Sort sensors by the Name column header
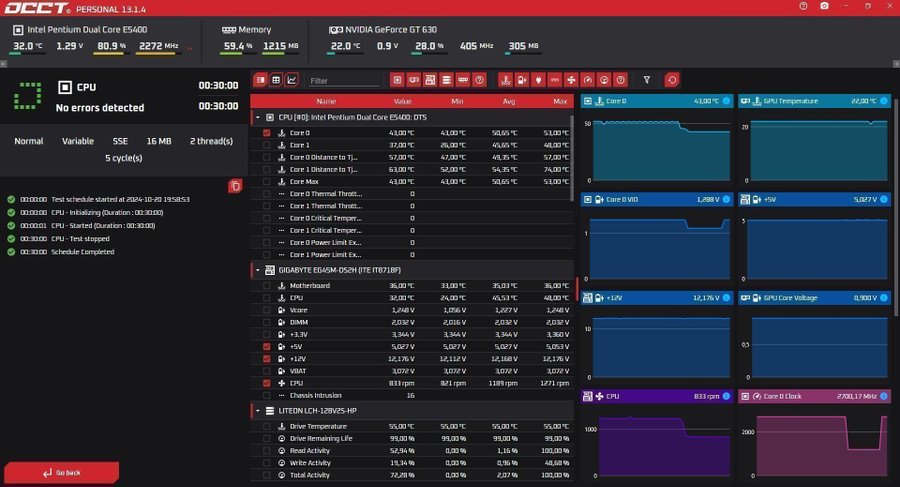Image resolution: width=900 pixels, height=487 pixels. [x=326, y=101]
